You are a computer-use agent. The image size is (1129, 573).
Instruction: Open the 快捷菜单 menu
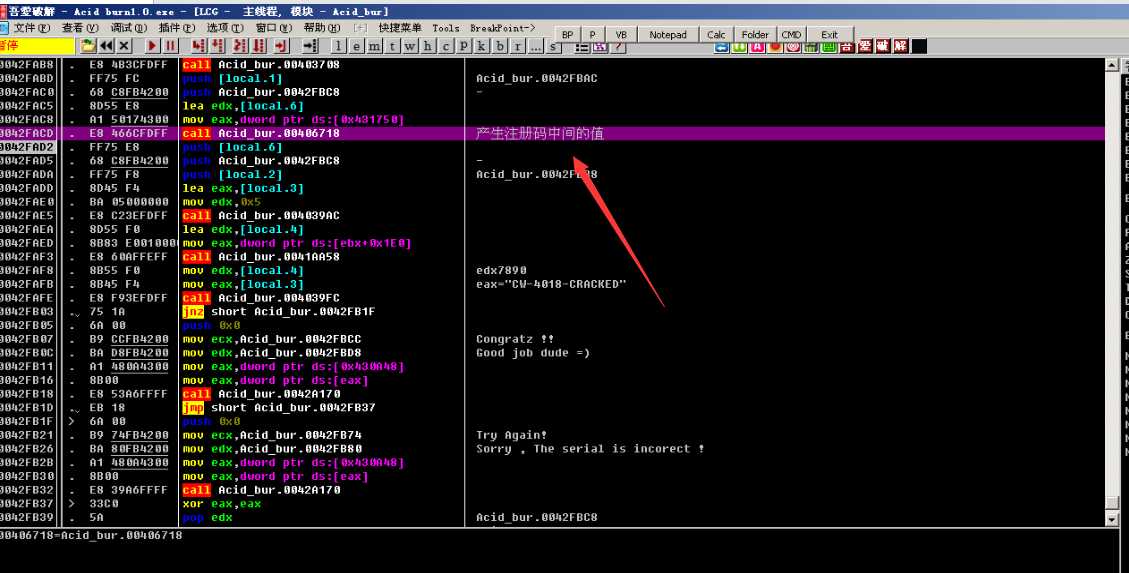coord(400,27)
